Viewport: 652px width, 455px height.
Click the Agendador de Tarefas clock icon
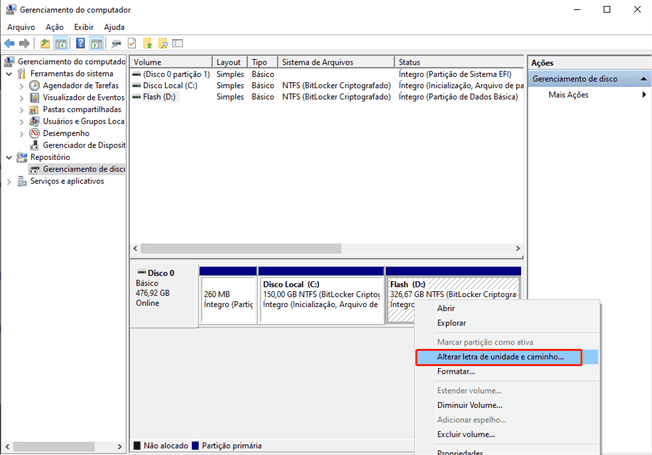(35, 86)
